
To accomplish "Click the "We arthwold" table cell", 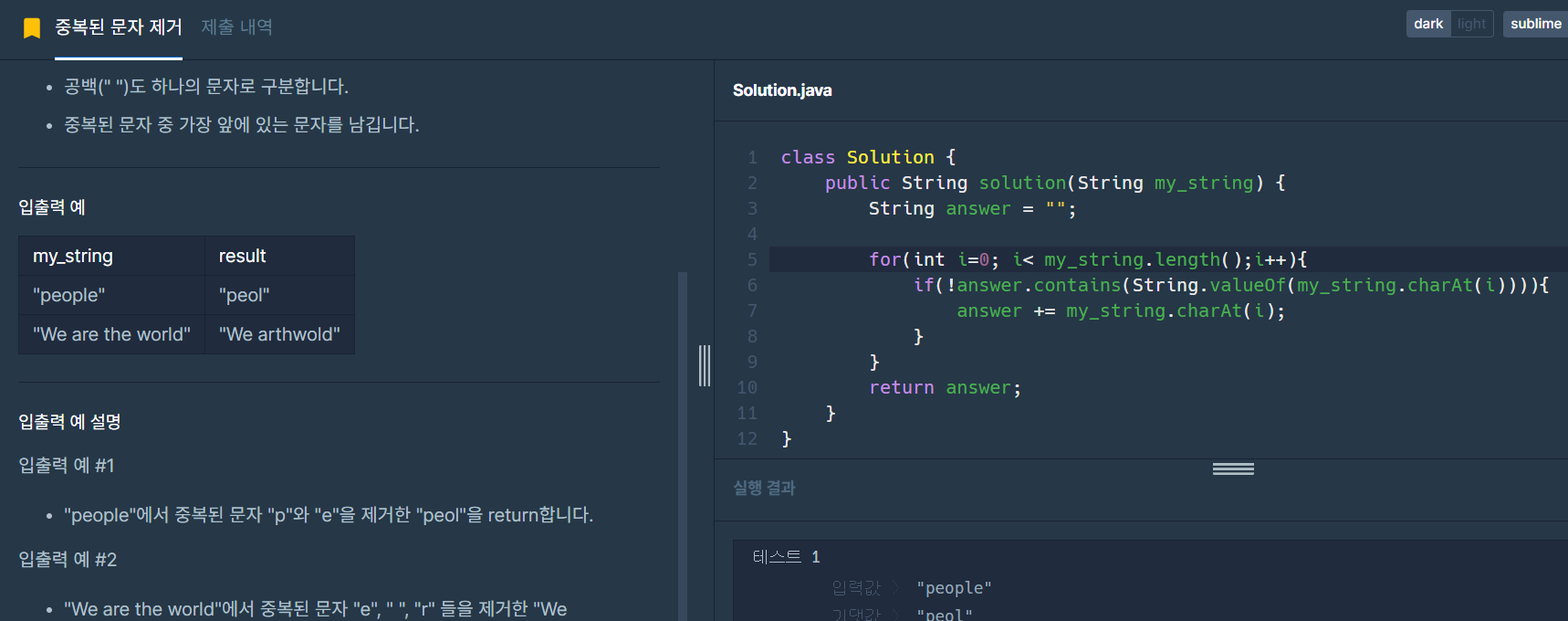I will tap(279, 334).
